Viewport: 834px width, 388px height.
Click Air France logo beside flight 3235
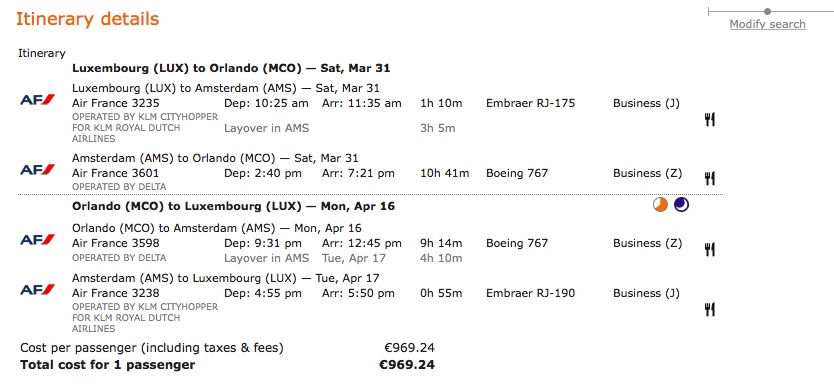(37, 100)
